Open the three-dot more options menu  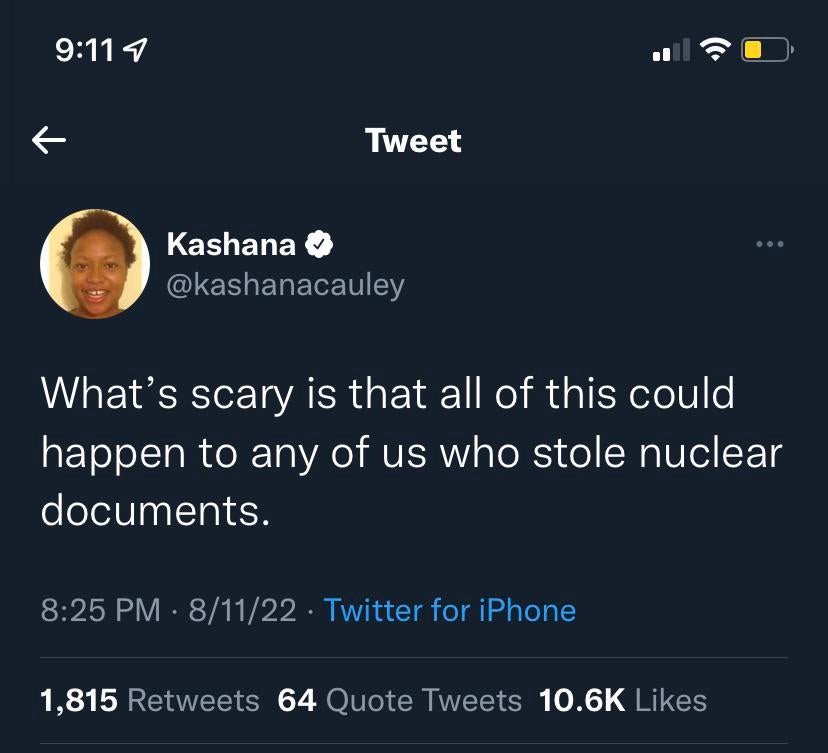point(769,244)
